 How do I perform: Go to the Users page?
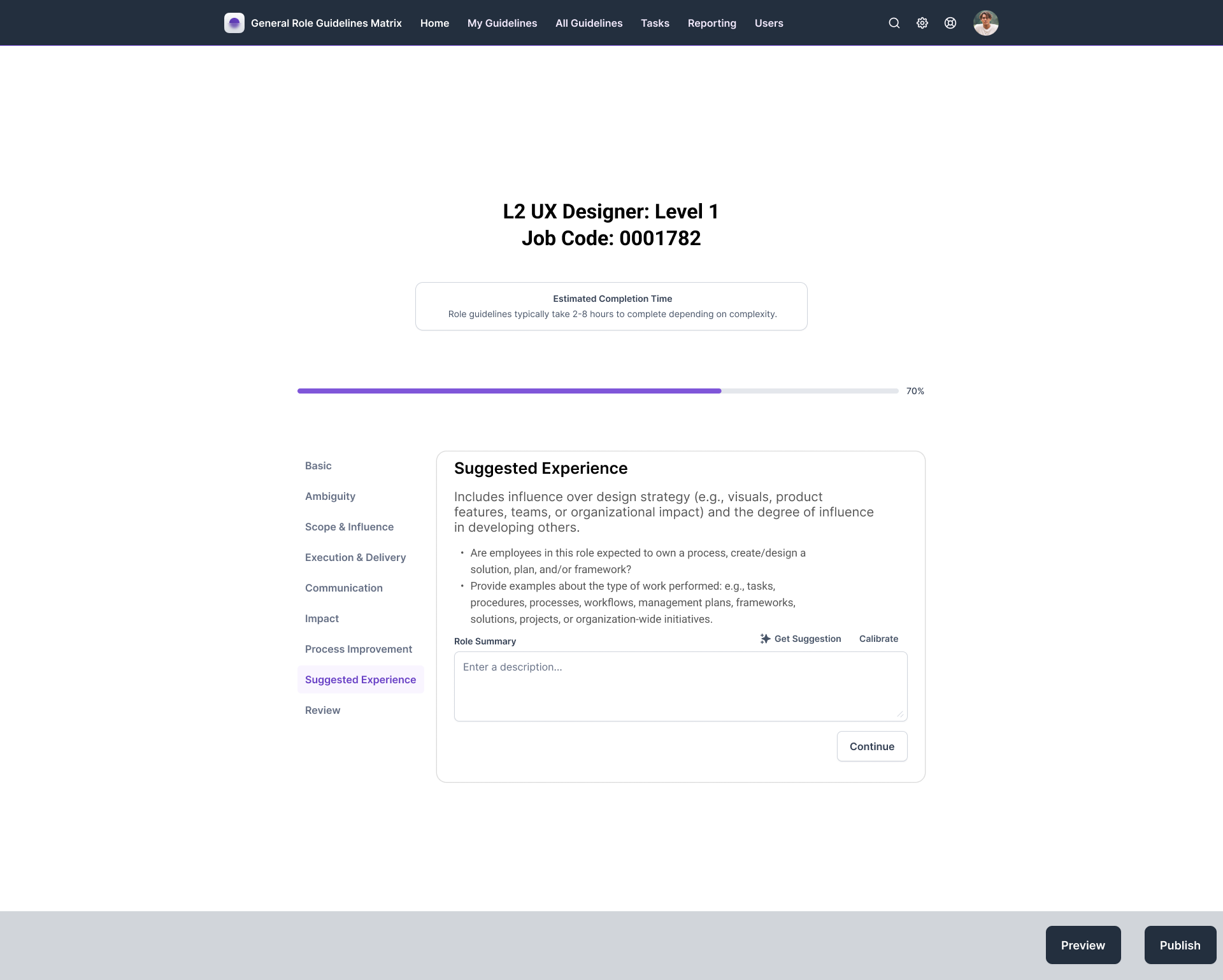click(769, 23)
